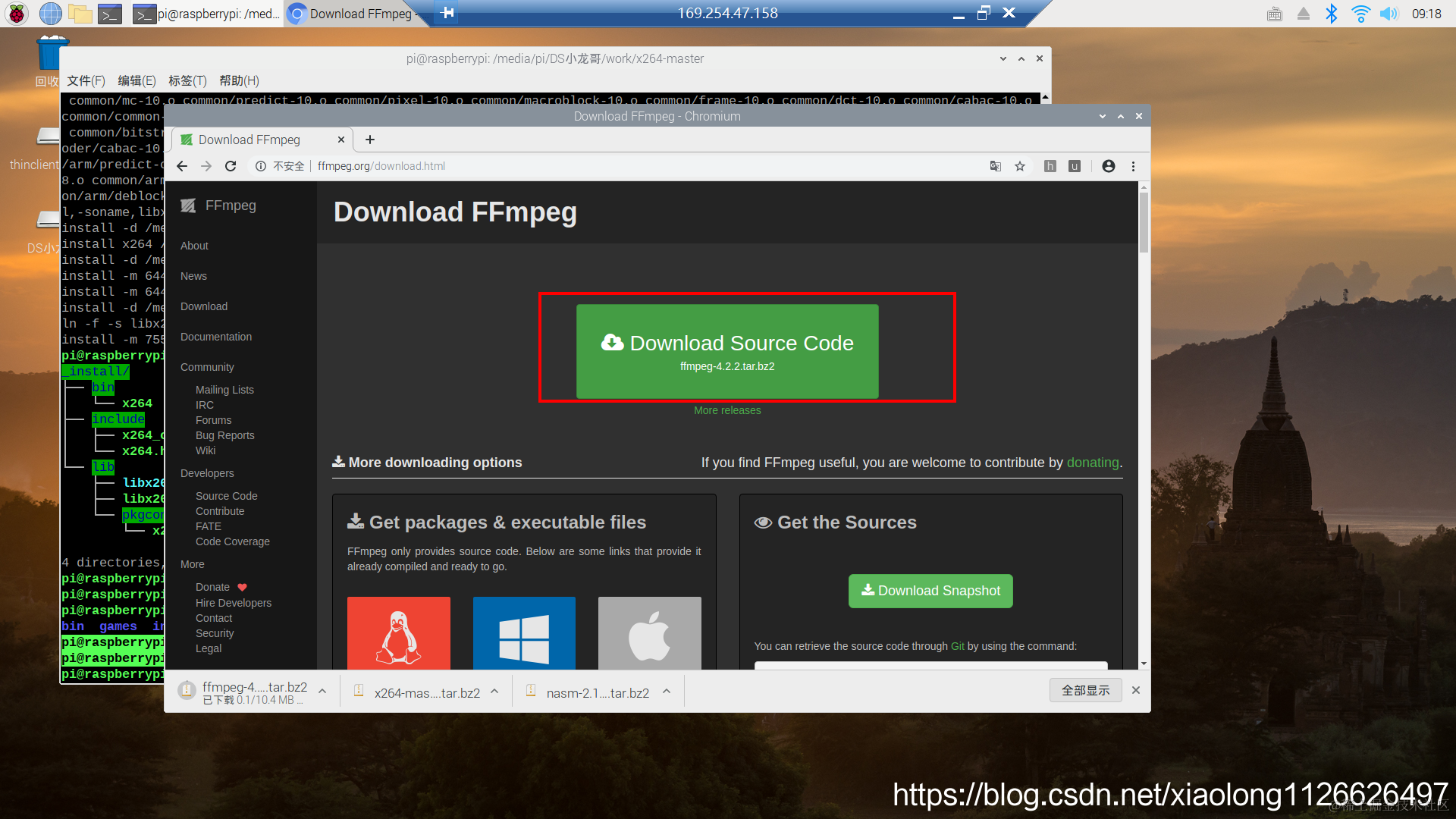Select the Apple macOS packages tile

tap(650, 633)
